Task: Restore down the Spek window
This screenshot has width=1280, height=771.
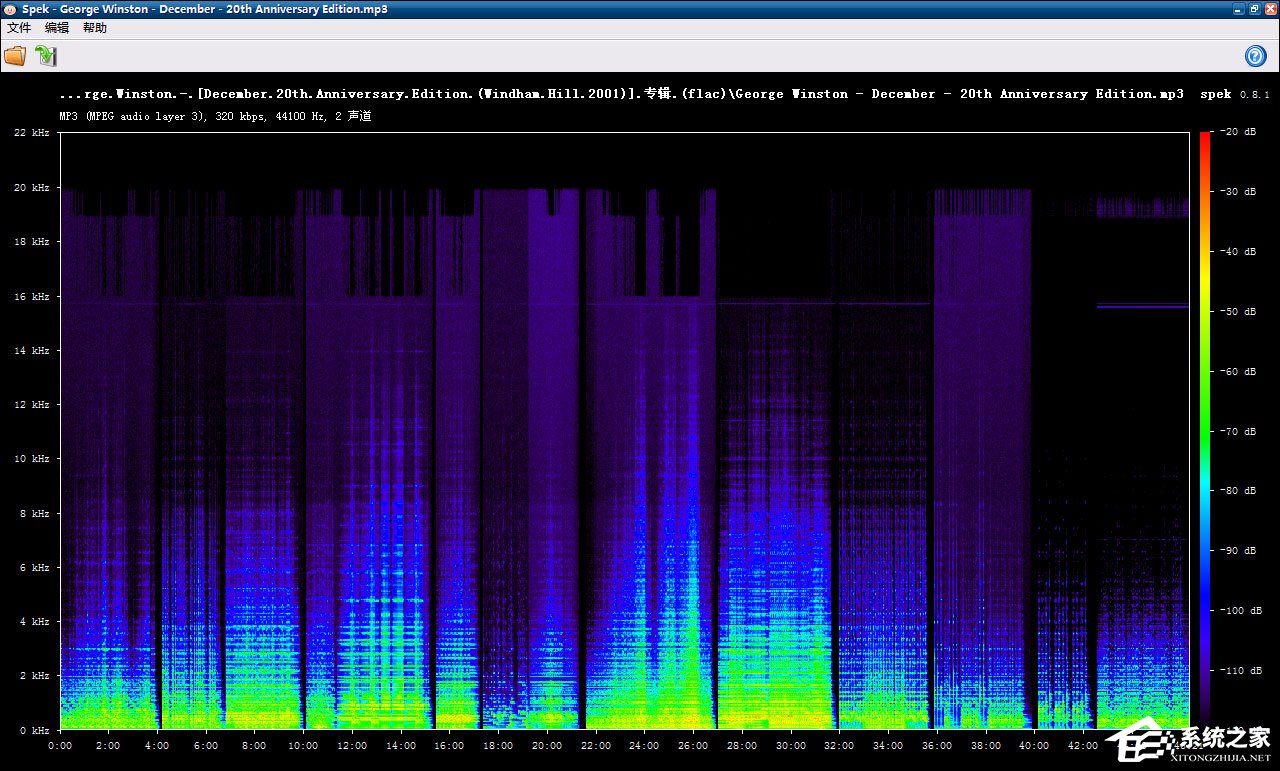Action: 1254,9
